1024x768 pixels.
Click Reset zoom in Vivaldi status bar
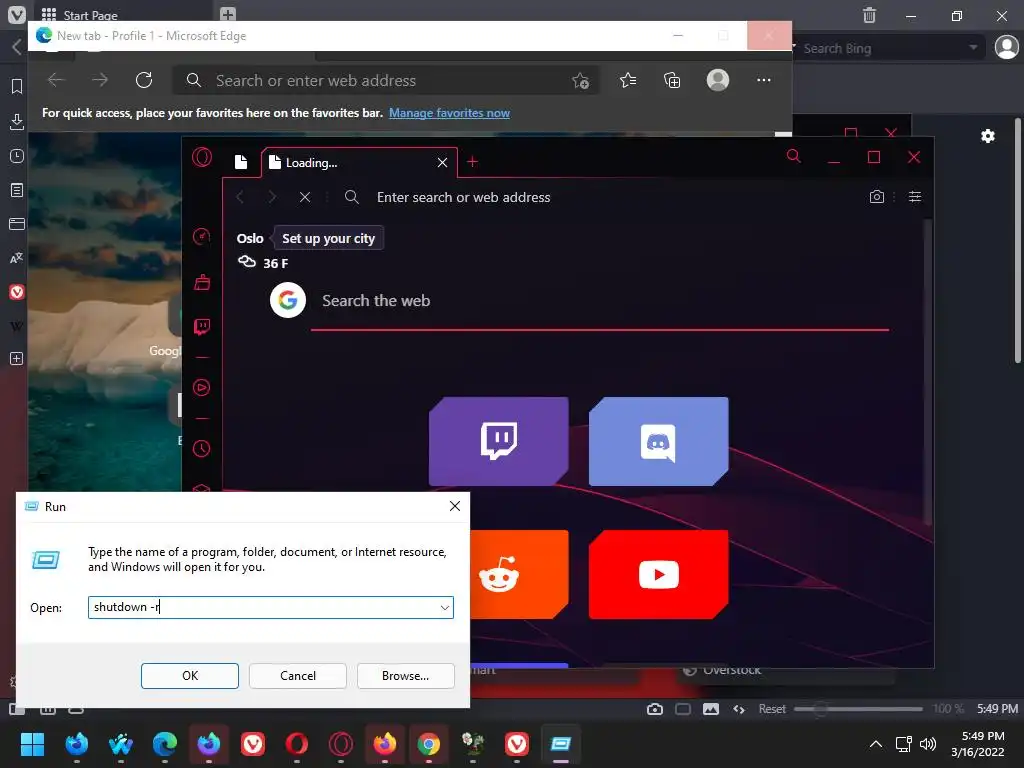[x=772, y=709]
